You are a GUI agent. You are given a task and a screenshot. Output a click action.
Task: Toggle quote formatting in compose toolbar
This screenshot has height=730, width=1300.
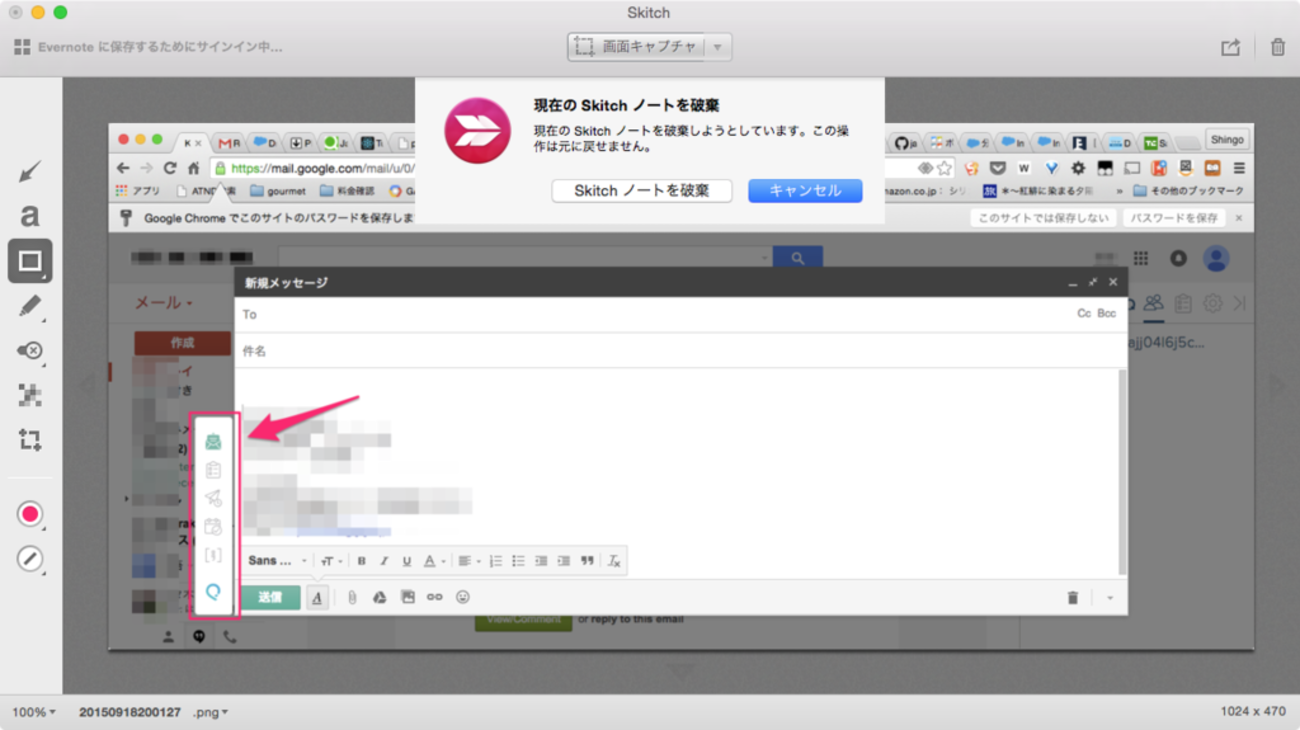click(587, 561)
